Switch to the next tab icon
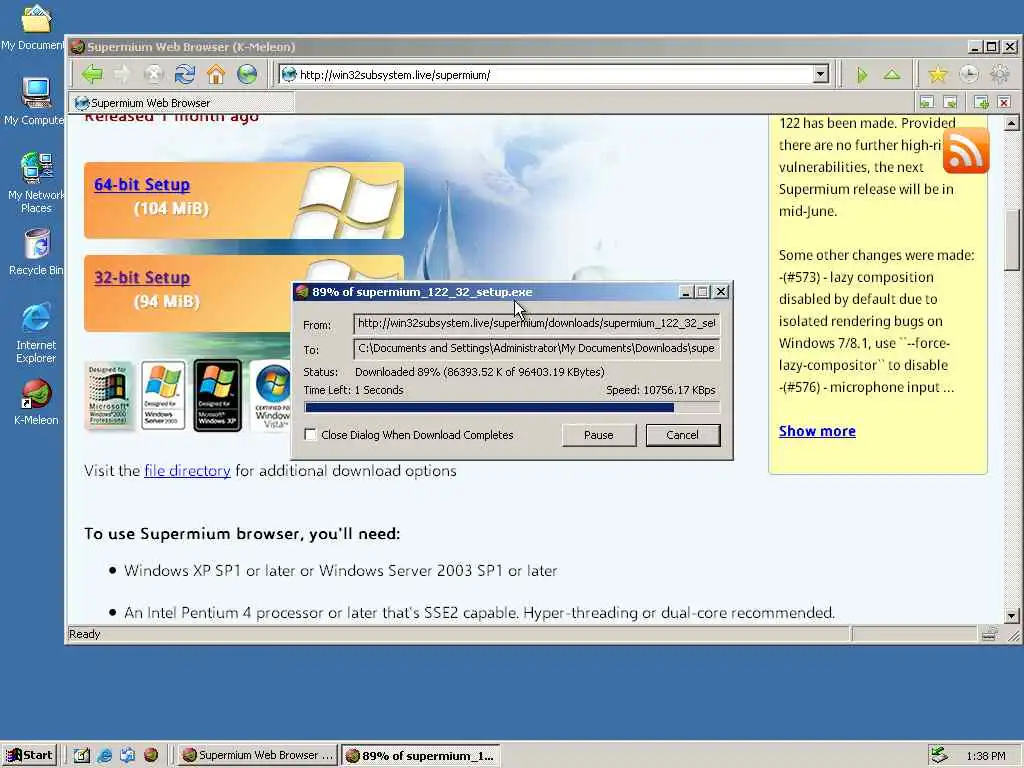Image resolution: width=1024 pixels, height=768 pixels. coord(950,103)
